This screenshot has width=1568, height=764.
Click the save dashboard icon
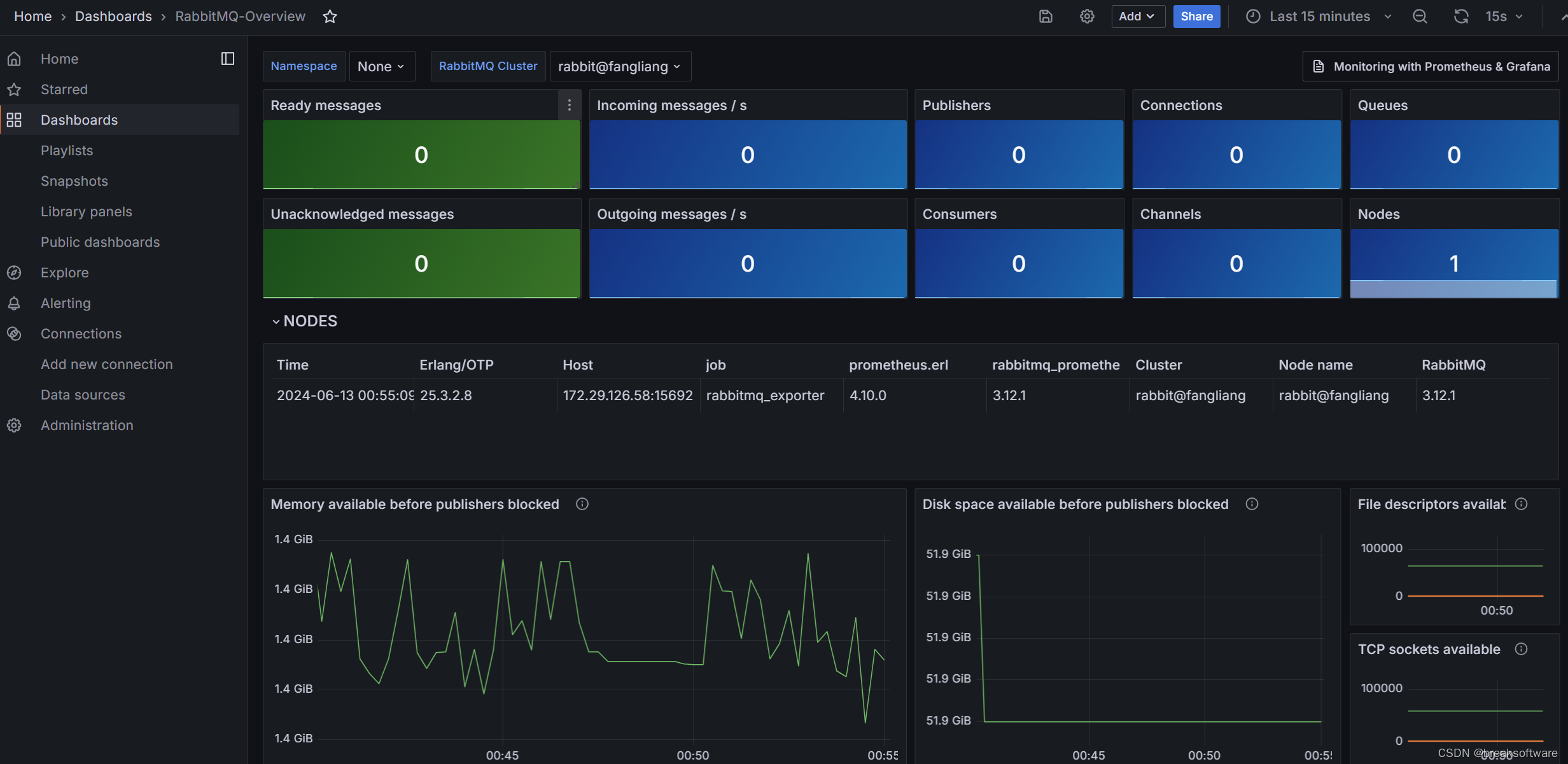[1046, 17]
